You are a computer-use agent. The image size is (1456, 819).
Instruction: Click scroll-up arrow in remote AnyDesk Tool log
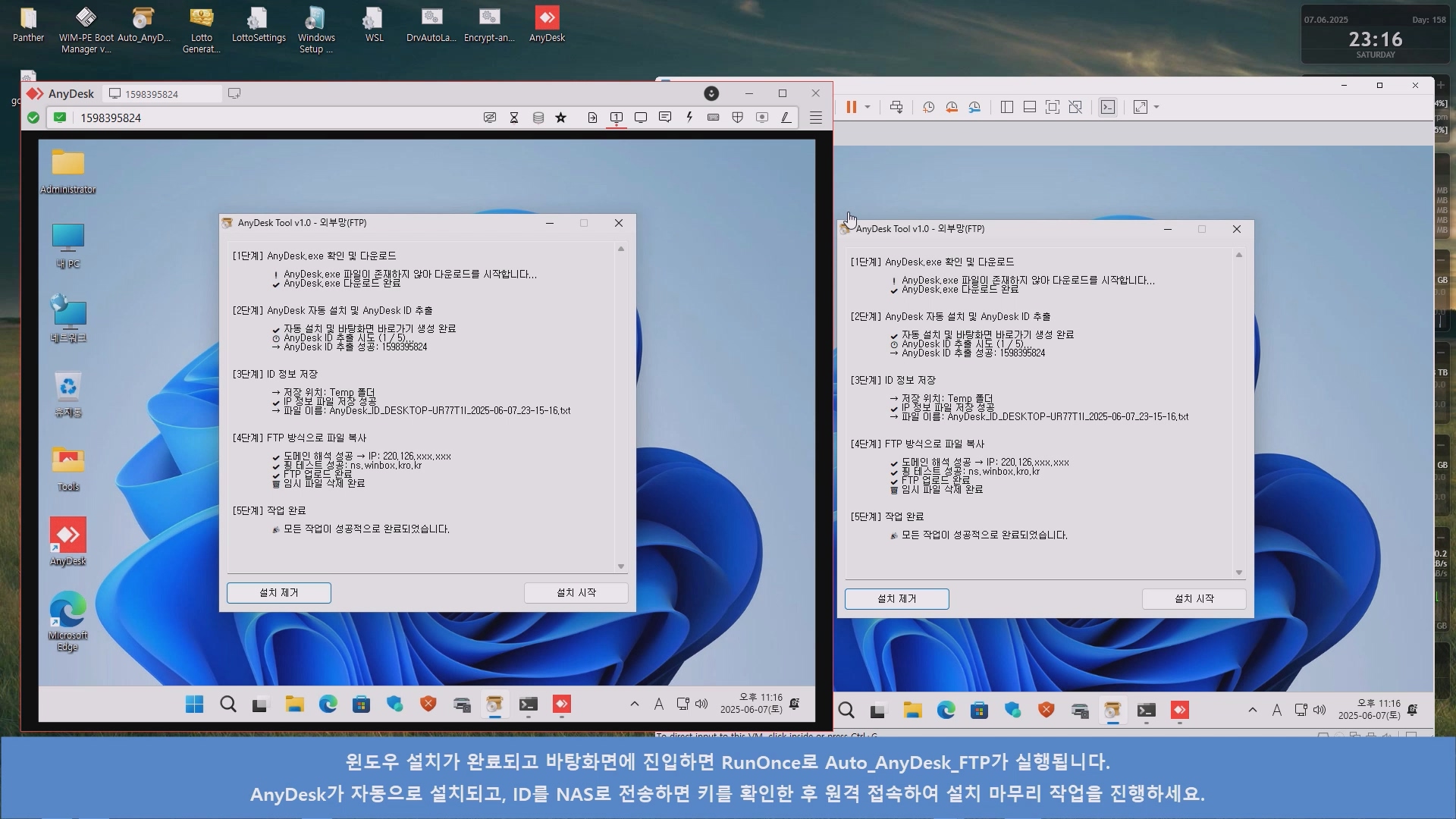621,249
